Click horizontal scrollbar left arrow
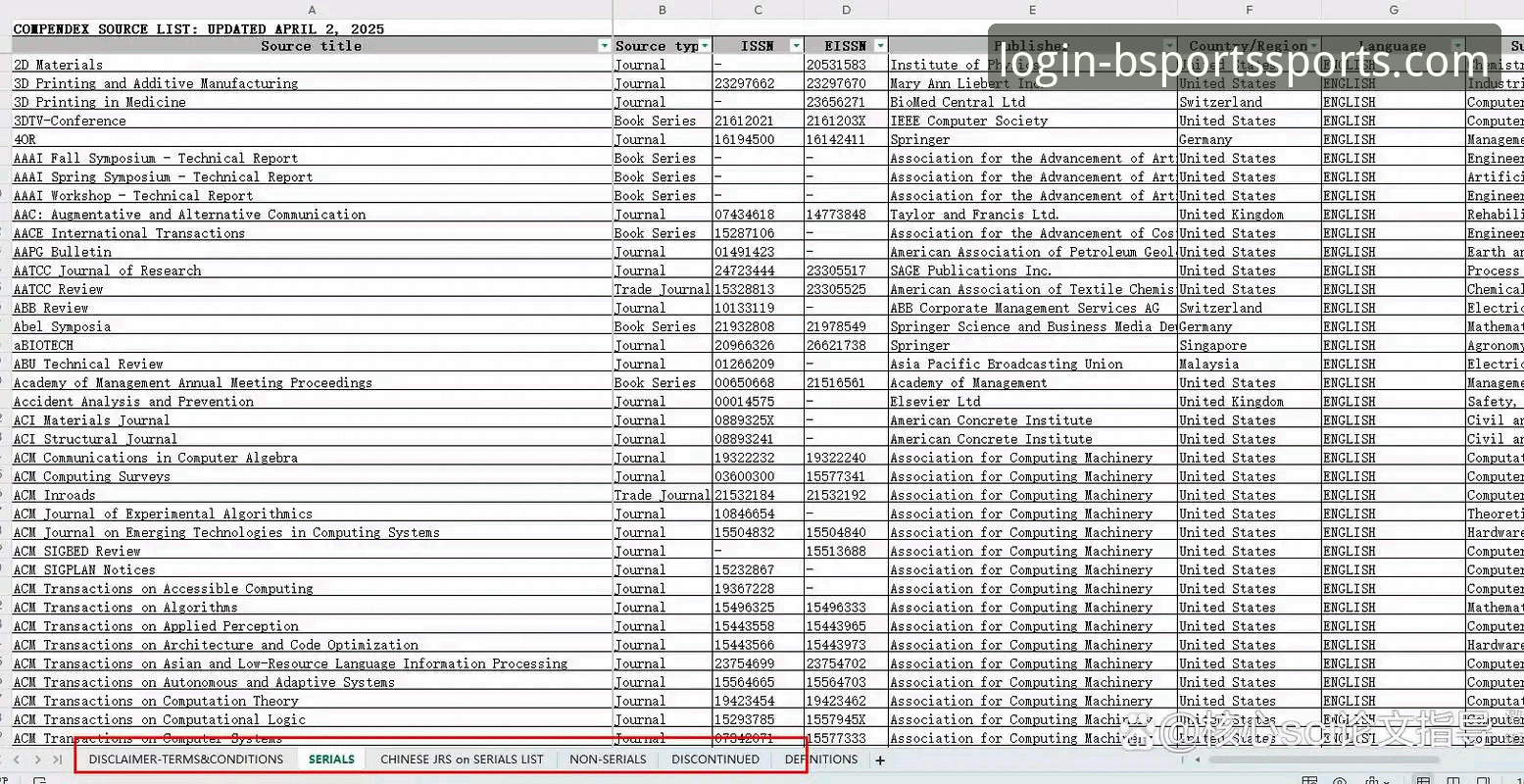 pyautogui.click(x=1197, y=759)
